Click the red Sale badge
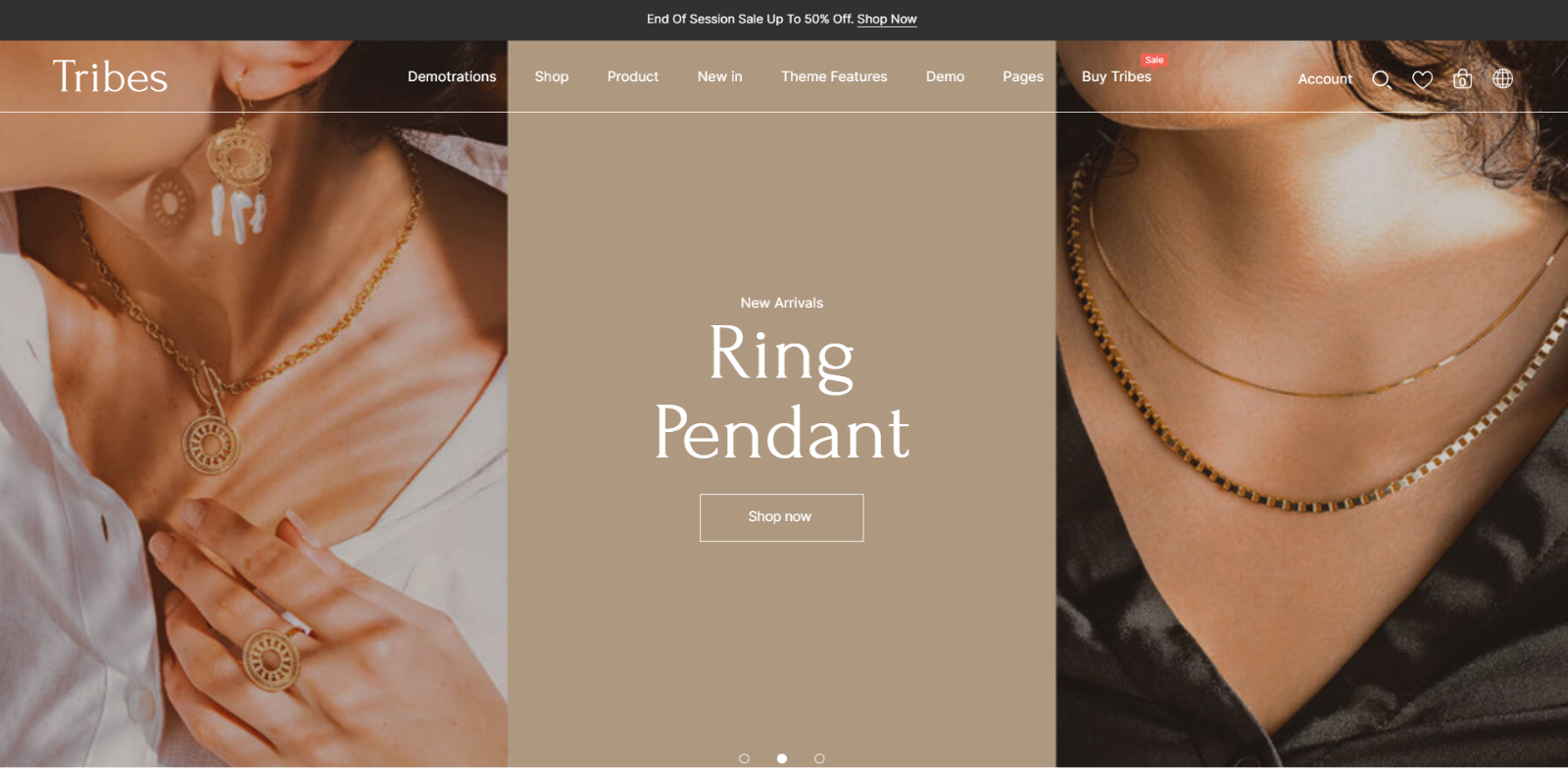 [1154, 60]
